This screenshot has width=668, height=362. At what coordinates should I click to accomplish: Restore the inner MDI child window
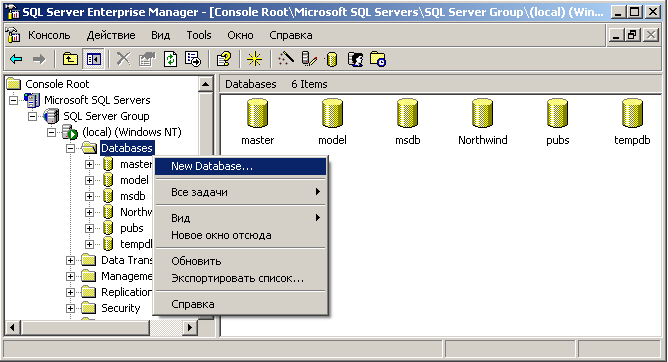632,35
